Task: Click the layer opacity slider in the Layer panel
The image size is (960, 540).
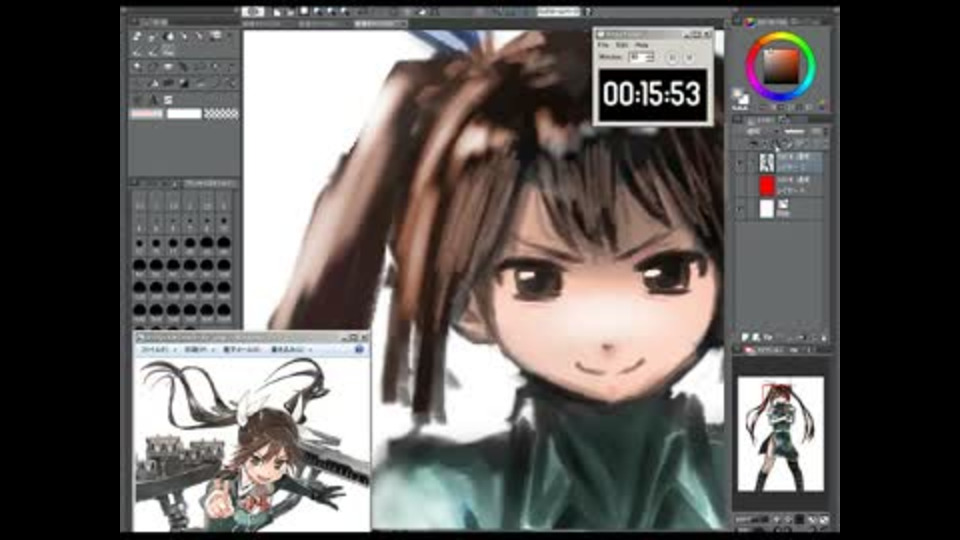Action: 796,132
